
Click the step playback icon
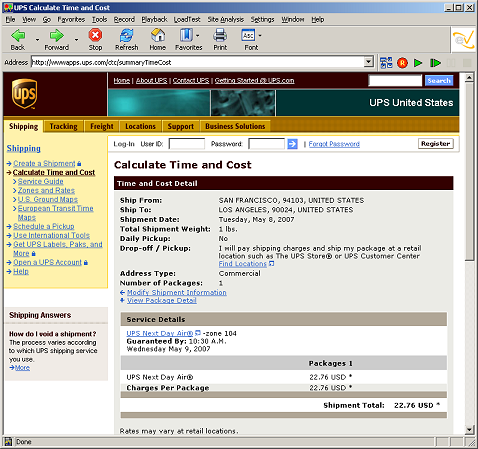(435, 63)
